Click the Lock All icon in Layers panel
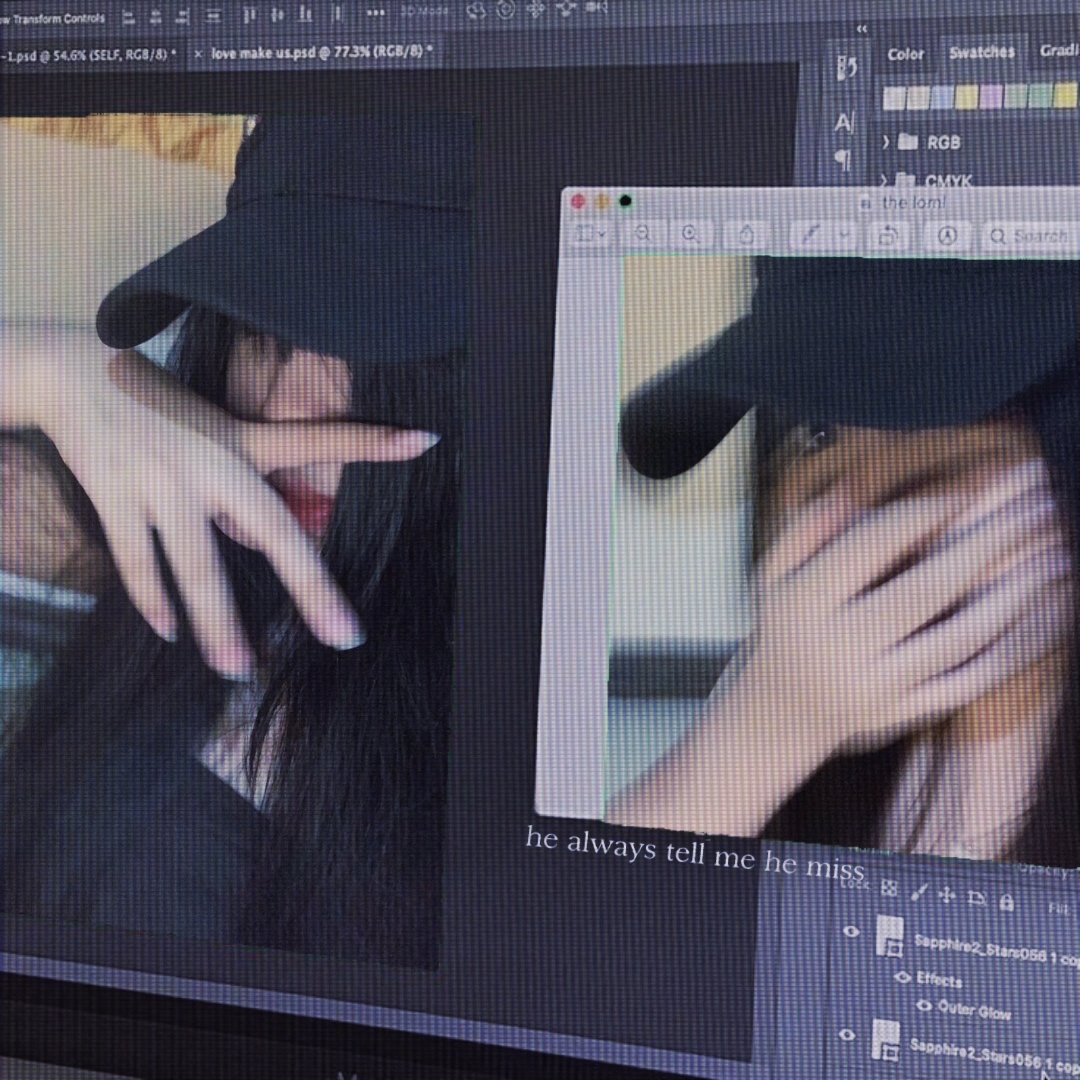The width and height of the screenshot is (1080, 1080). 1006,902
